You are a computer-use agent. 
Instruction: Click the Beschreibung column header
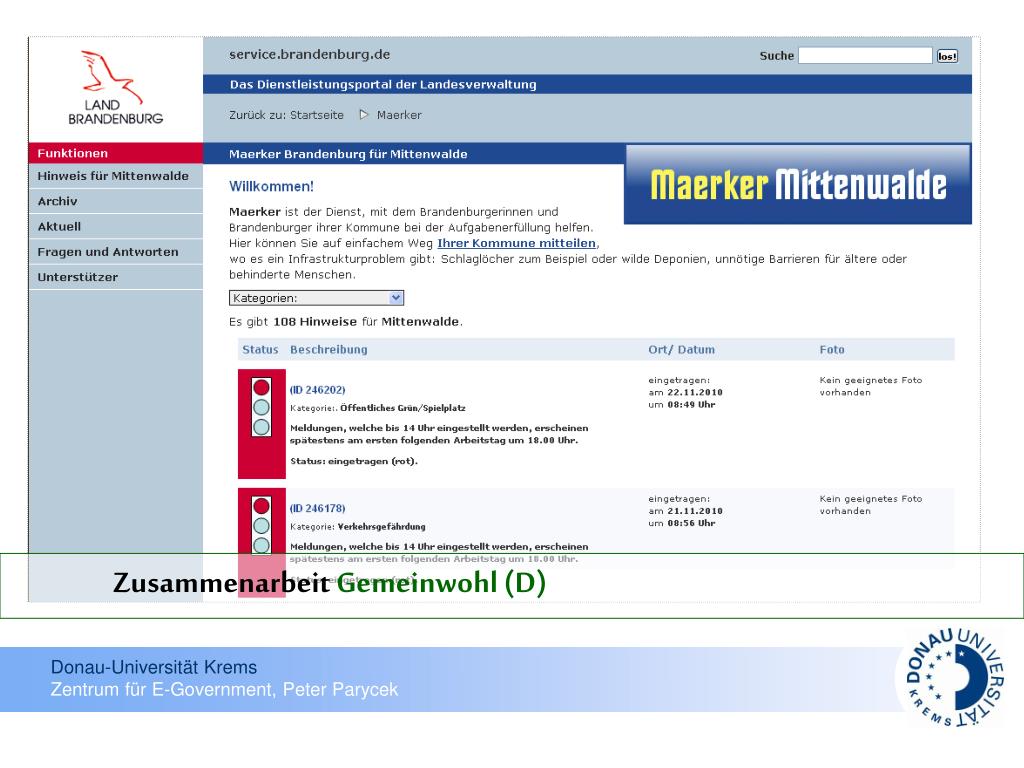[x=328, y=349]
